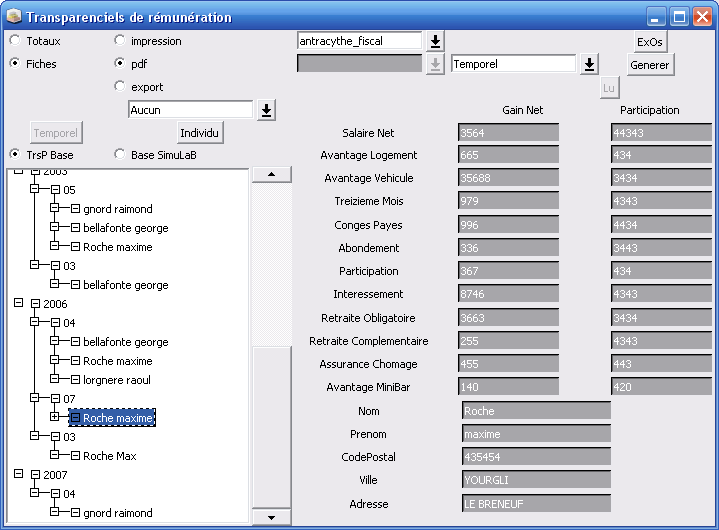The height and width of the screenshot is (530, 719).
Task: Click the download arrow beside antracythe_fiscal field
Action: pyautogui.click(x=435, y=41)
